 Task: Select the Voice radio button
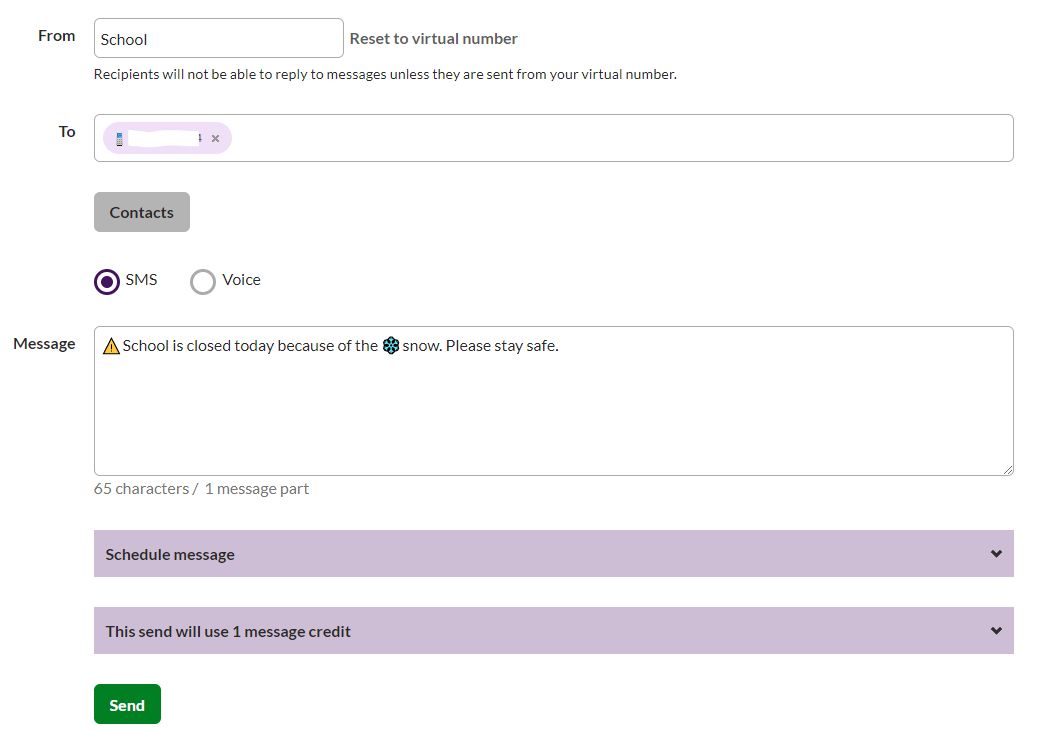[203, 281]
